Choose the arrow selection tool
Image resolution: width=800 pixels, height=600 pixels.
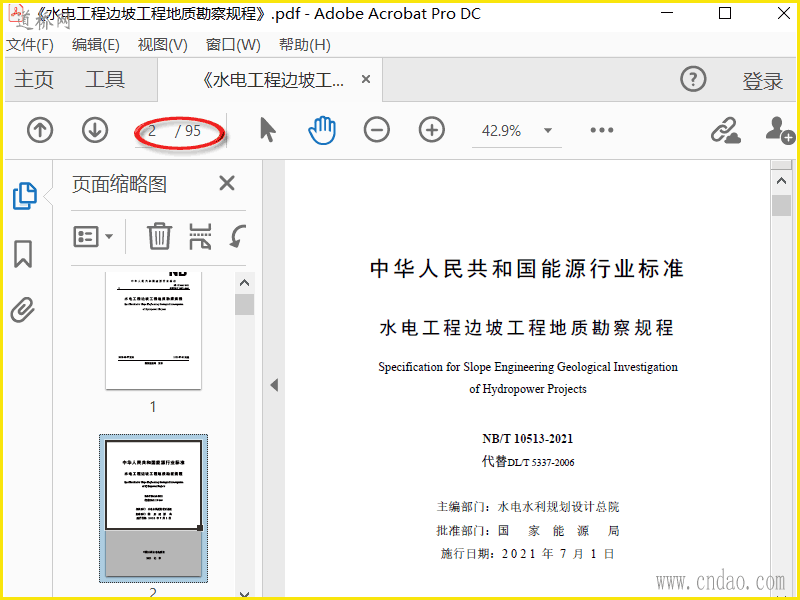268,130
